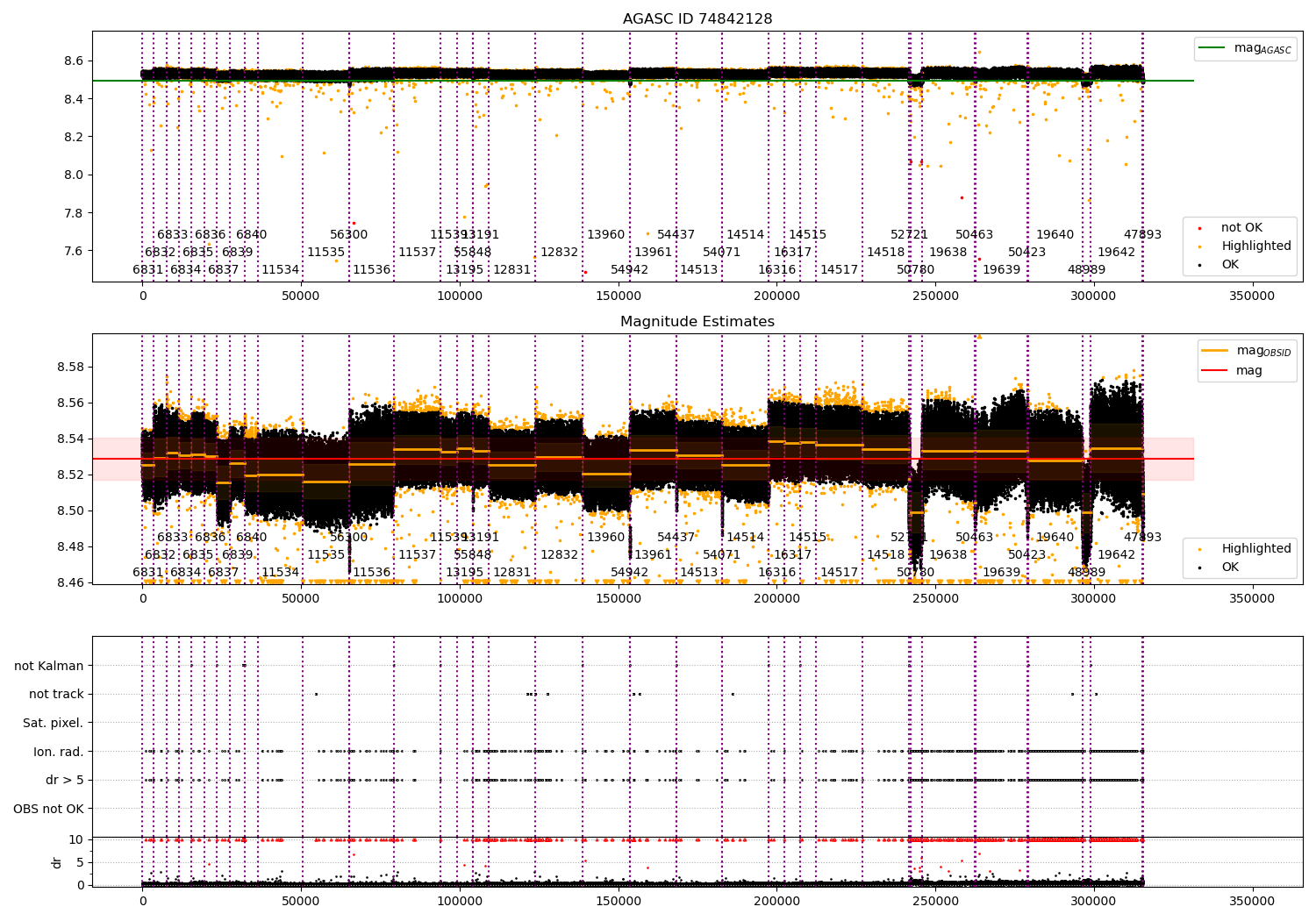Screen dimensions: 1316x921
Task: Click OBSID label '12832' in the top plot
Action: [x=560, y=253]
